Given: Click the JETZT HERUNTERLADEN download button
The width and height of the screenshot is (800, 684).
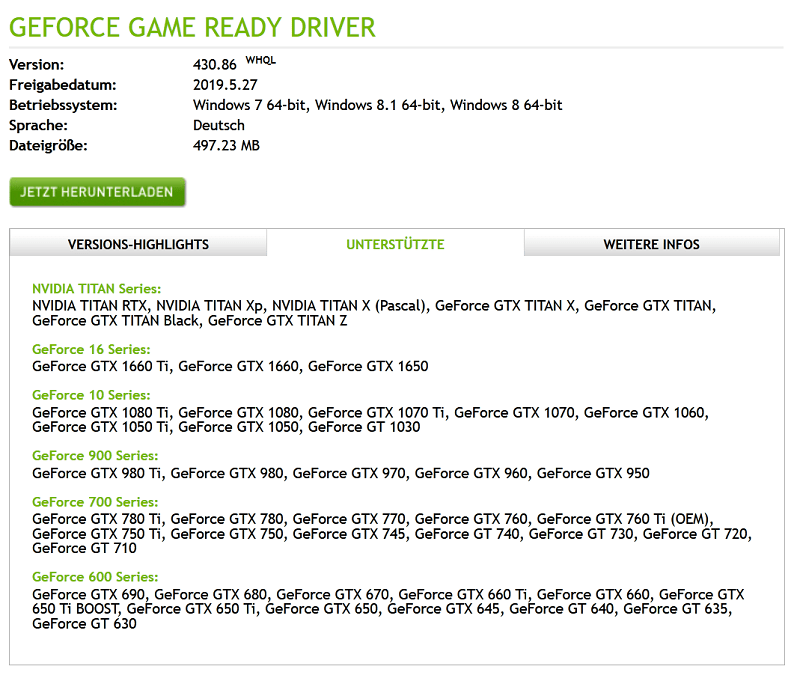Looking at the screenshot, I should (97, 192).
